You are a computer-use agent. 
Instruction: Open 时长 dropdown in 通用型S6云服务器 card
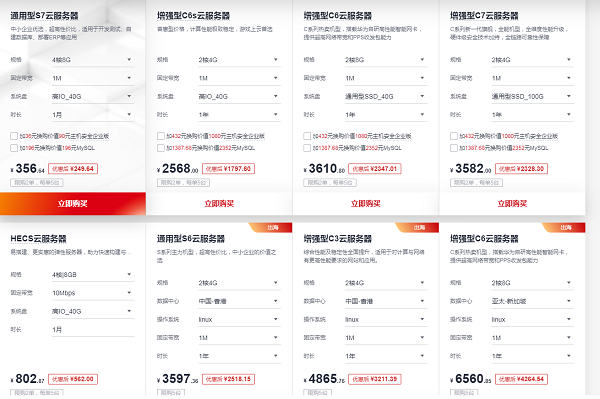tap(239, 357)
